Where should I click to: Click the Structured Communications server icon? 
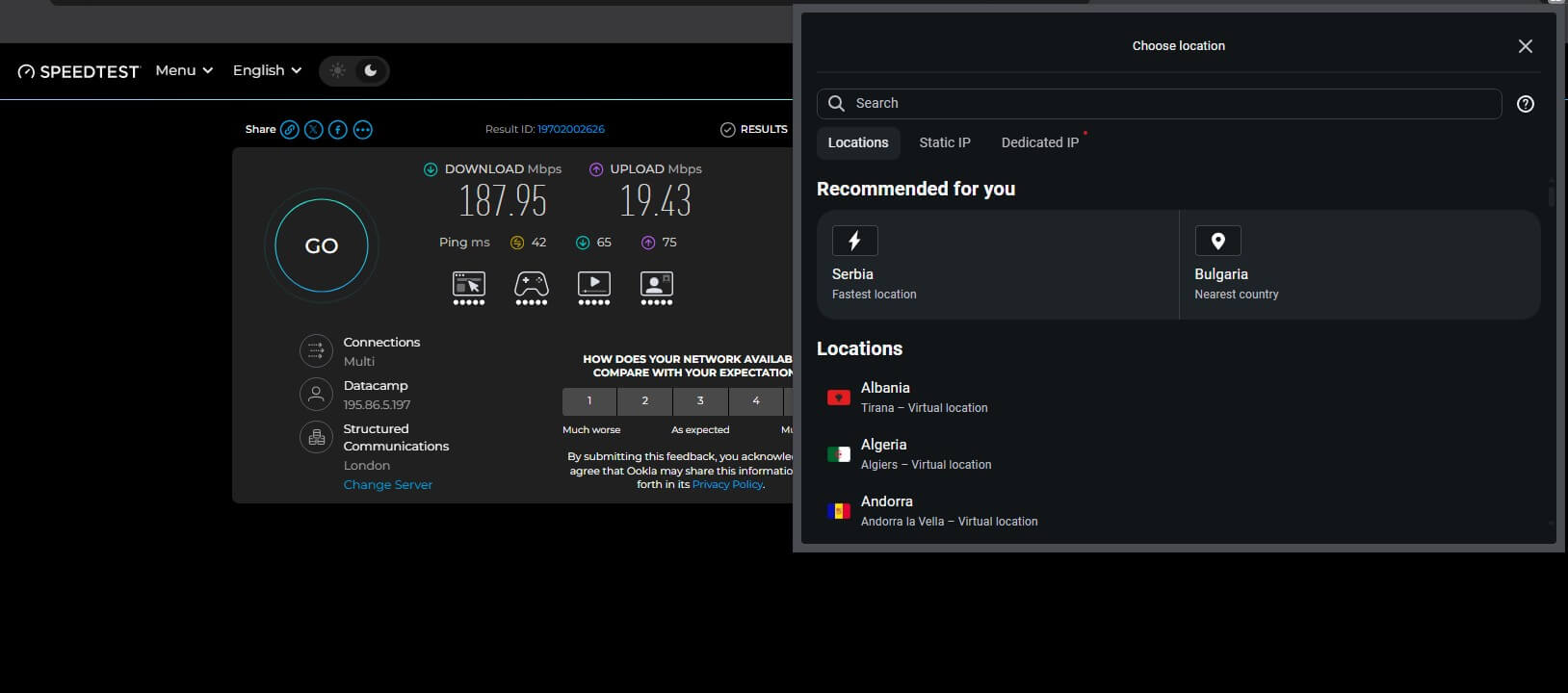click(x=316, y=438)
